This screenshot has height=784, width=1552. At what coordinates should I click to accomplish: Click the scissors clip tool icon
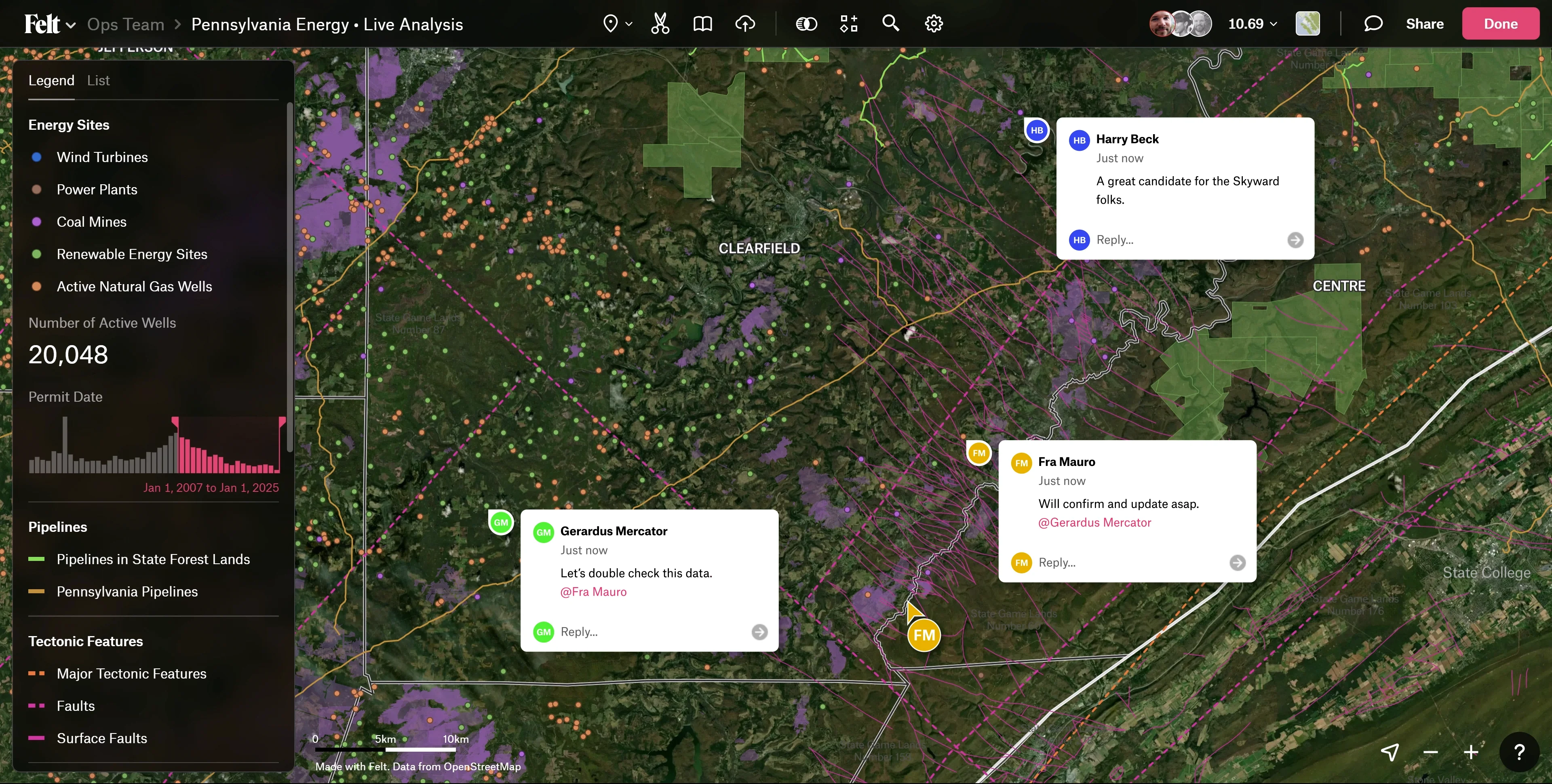(660, 24)
